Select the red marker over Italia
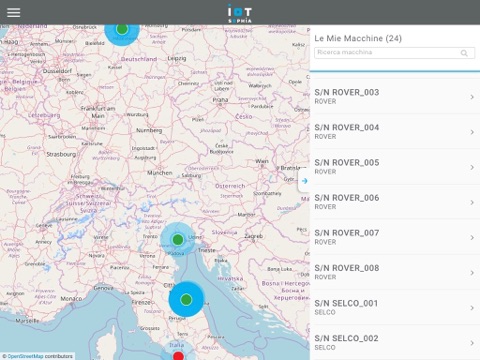Screen dimensions: 480x360 click(x=179, y=356)
